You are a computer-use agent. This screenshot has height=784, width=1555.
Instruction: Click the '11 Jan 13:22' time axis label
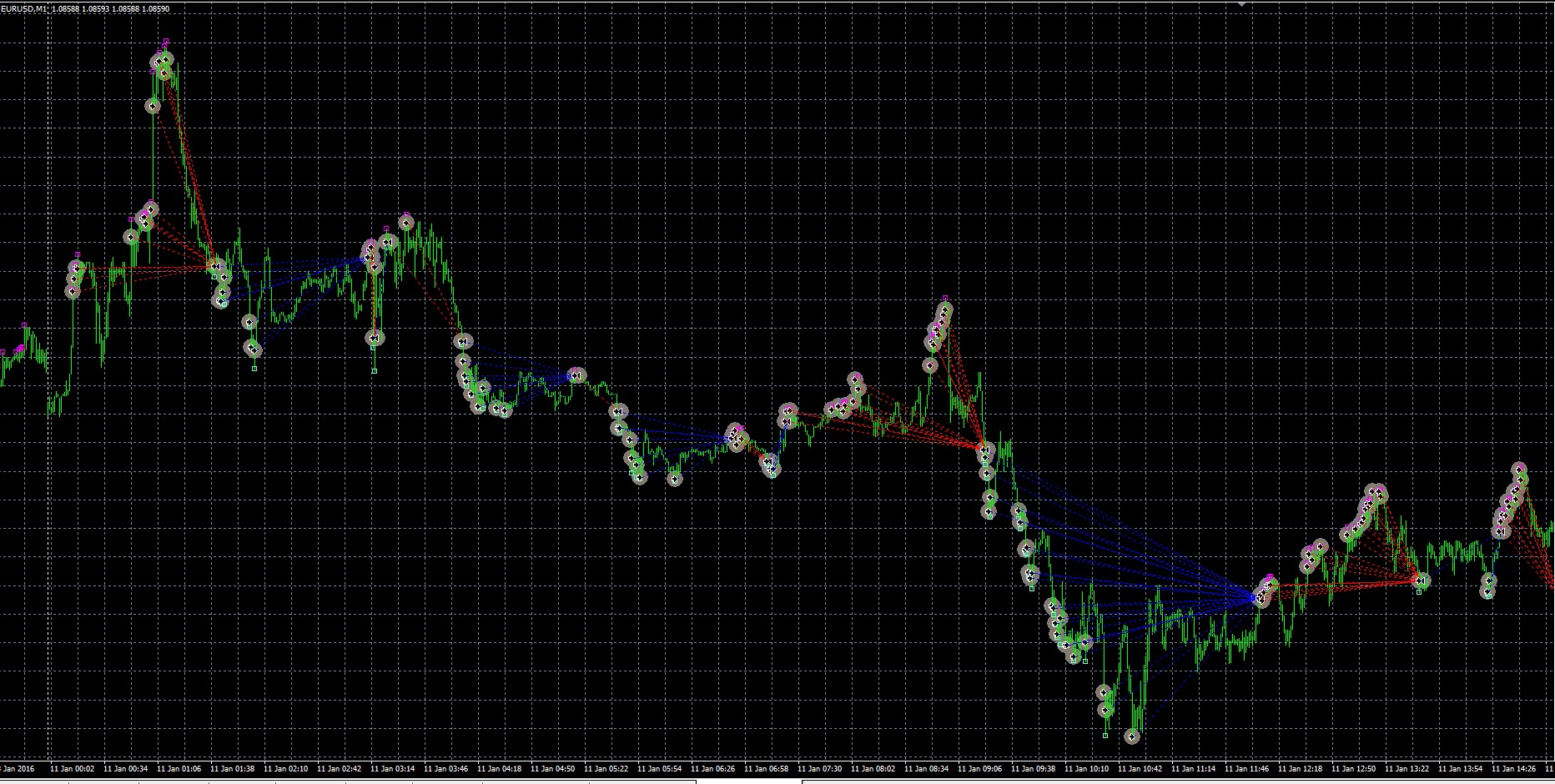[1407, 769]
